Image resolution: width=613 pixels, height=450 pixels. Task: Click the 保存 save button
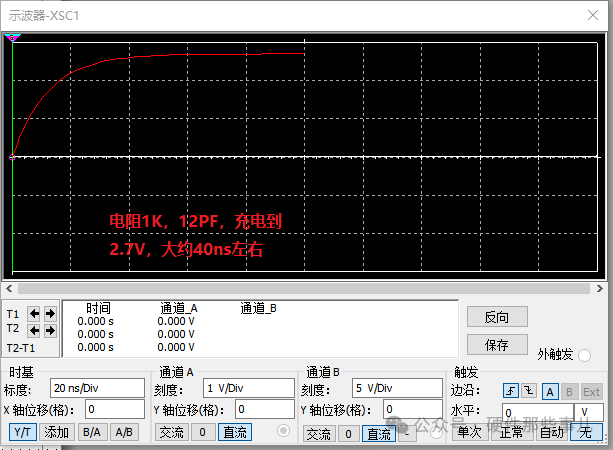(x=496, y=344)
